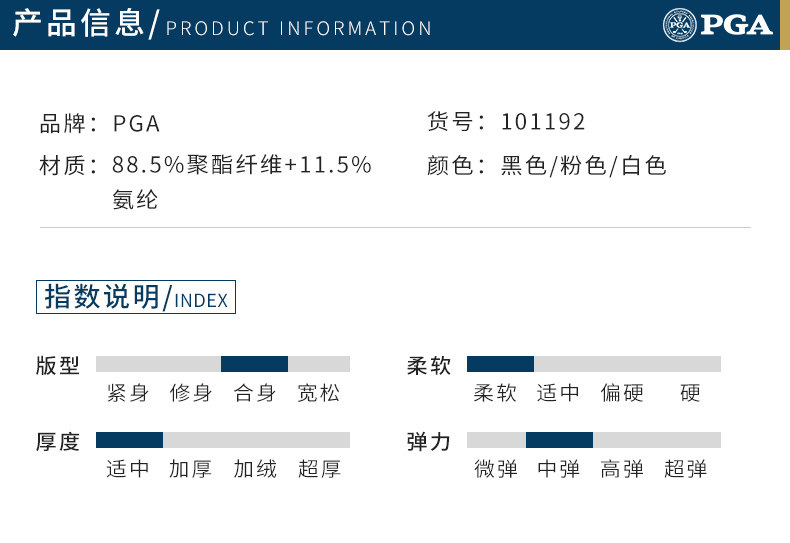
Task: Choose the 偏硬 softness option label
Action: [x=622, y=394]
